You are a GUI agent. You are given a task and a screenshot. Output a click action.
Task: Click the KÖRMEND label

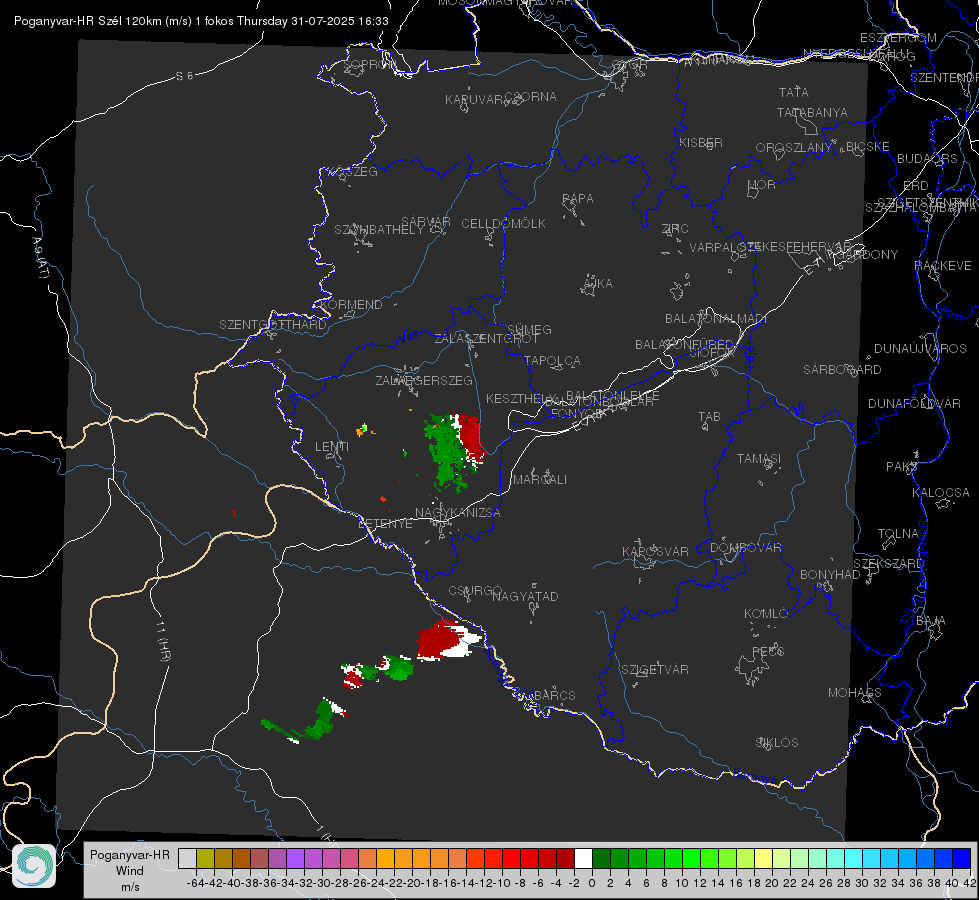point(350,305)
